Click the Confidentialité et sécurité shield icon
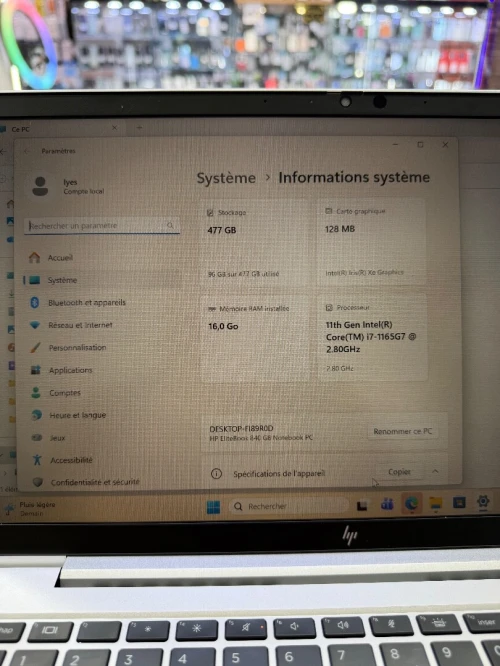The image size is (500, 666). pos(38,482)
